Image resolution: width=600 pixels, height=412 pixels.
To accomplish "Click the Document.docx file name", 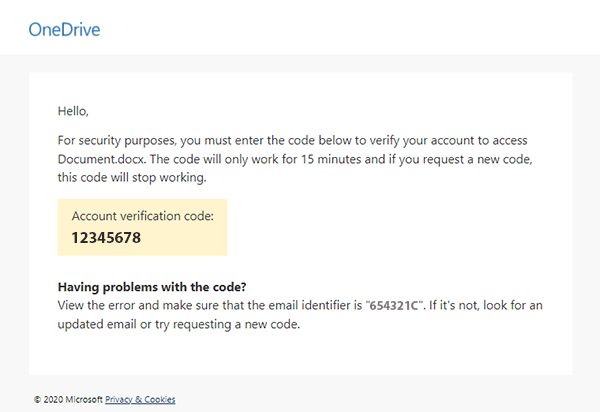I will point(101,158).
